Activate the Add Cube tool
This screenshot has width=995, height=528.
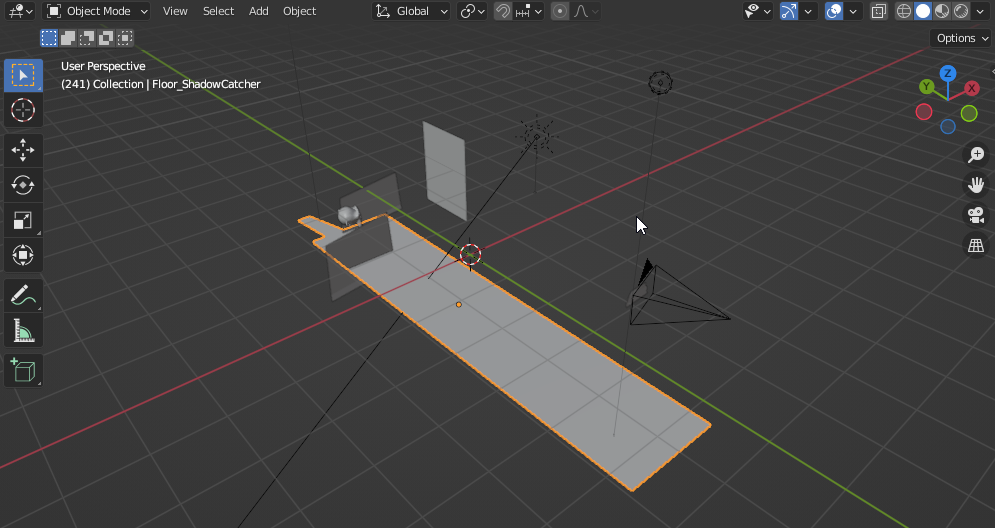tap(23, 371)
